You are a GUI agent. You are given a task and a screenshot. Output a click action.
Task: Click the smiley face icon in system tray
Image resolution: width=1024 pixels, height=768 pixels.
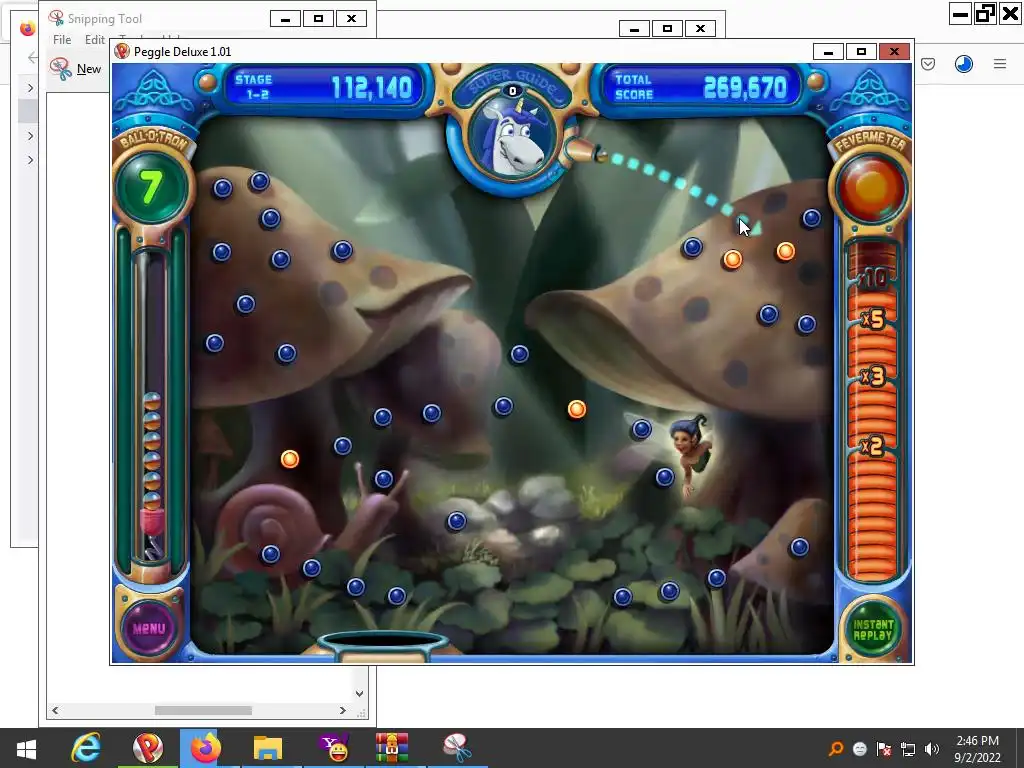pyautogui.click(x=860, y=749)
